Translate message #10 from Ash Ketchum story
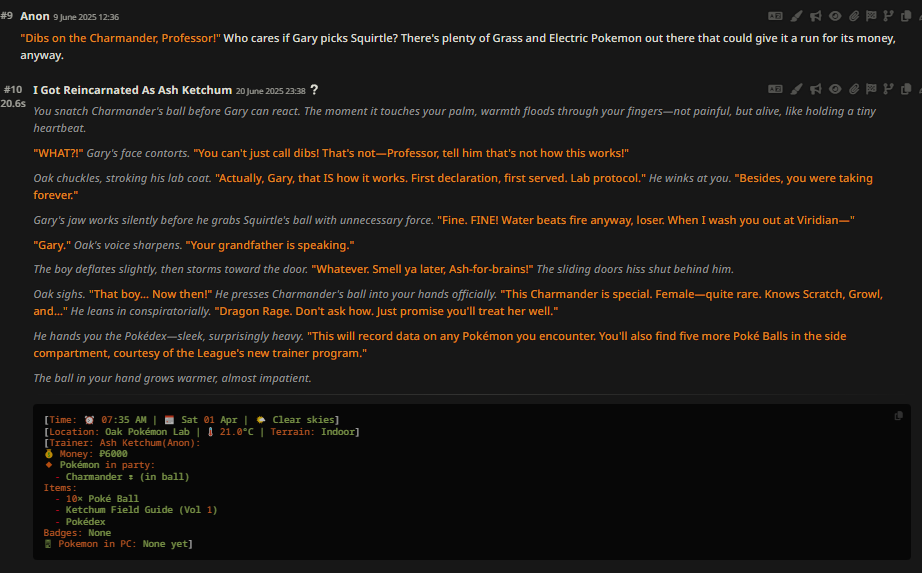Image resolution: width=922 pixels, height=573 pixels. (x=775, y=89)
